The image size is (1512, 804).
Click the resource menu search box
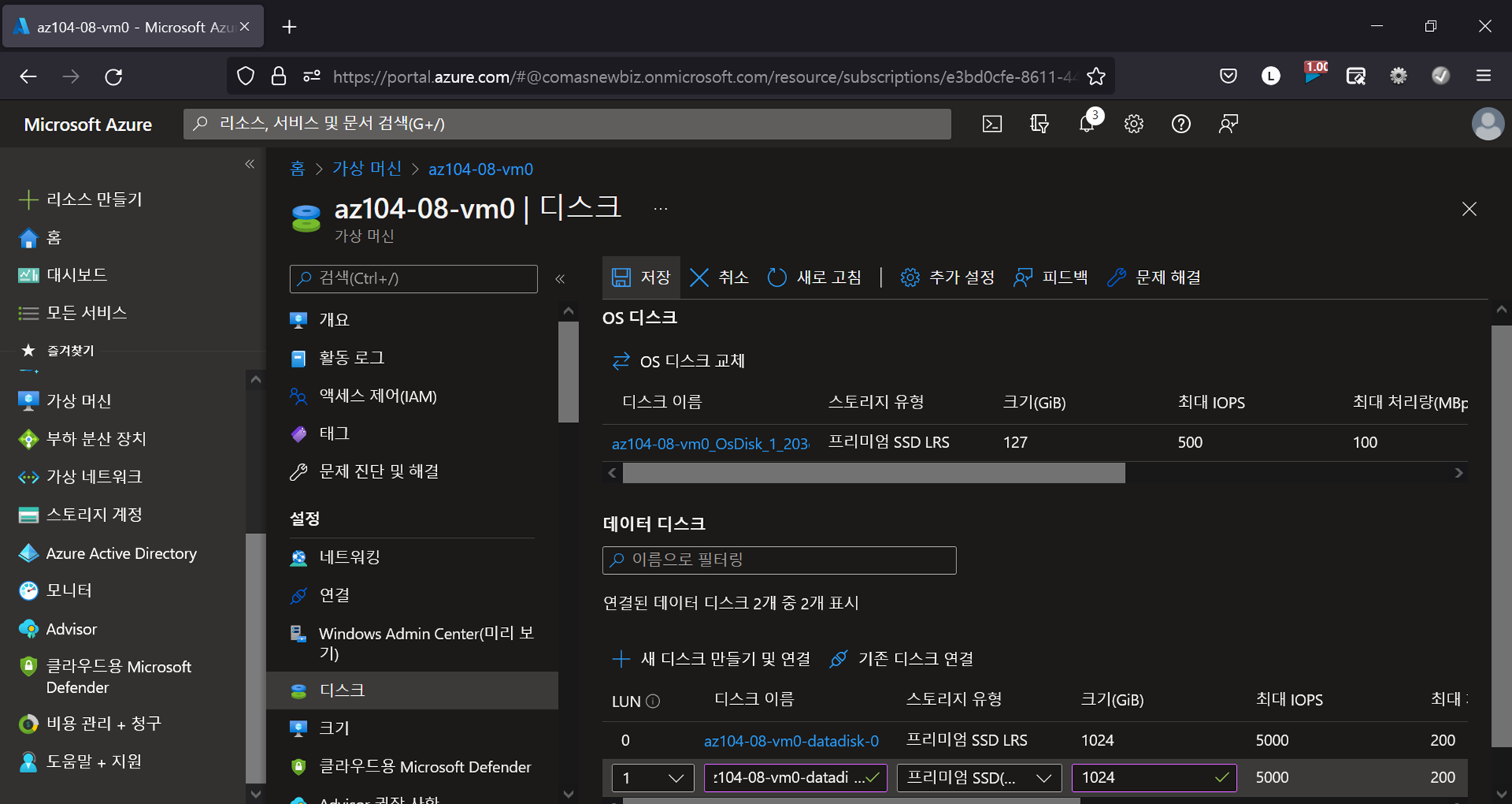414,279
